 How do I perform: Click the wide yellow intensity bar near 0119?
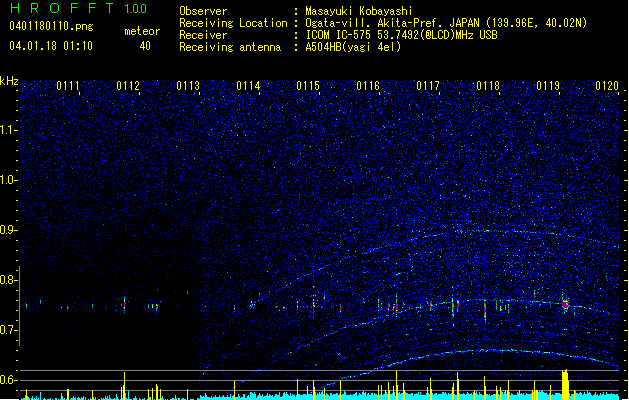click(565, 384)
